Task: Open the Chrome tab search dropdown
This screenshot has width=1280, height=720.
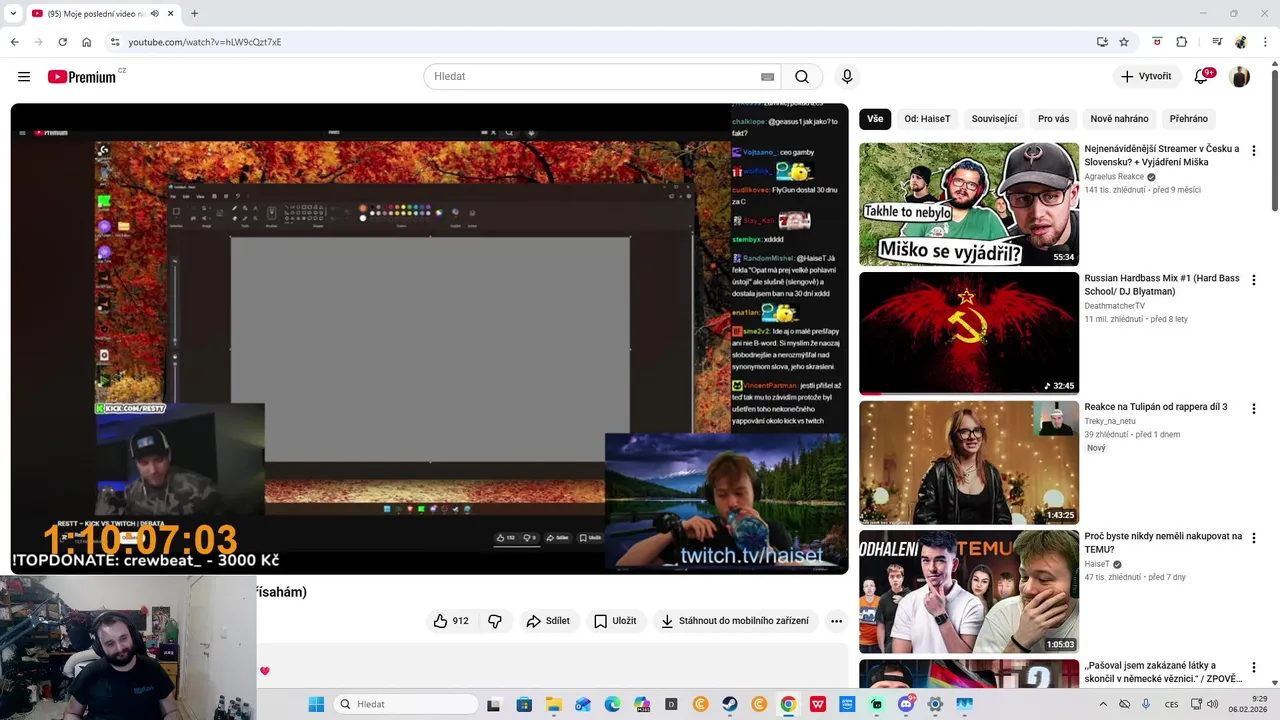Action: click(13, 14)
